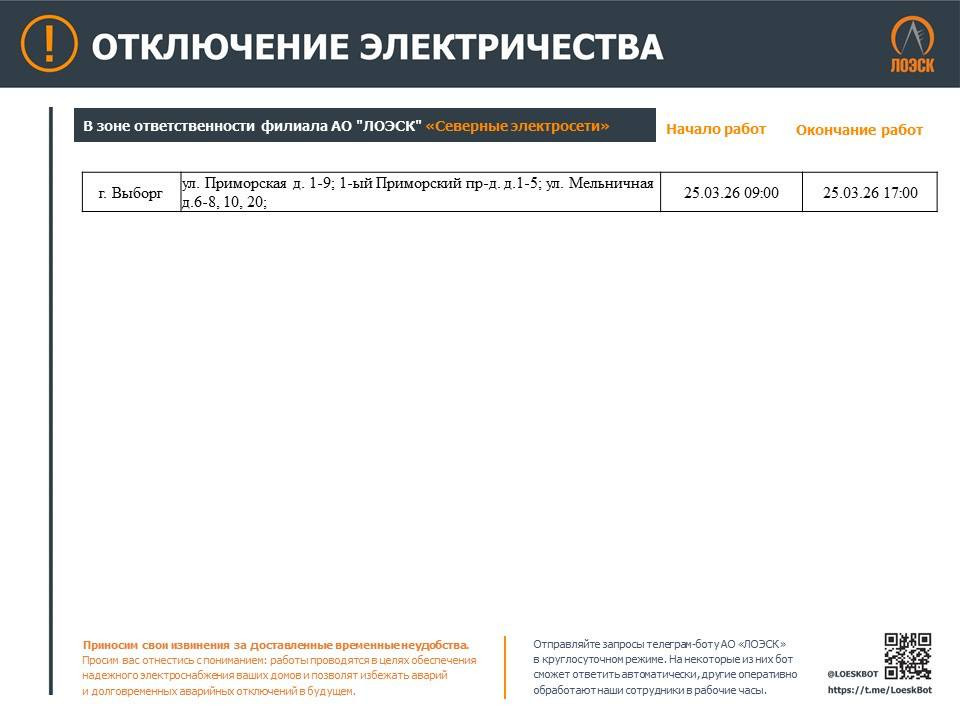This screenshot has width=960, height=720.
Task: Click the Начало работ column header
Action: coord(716,129)
